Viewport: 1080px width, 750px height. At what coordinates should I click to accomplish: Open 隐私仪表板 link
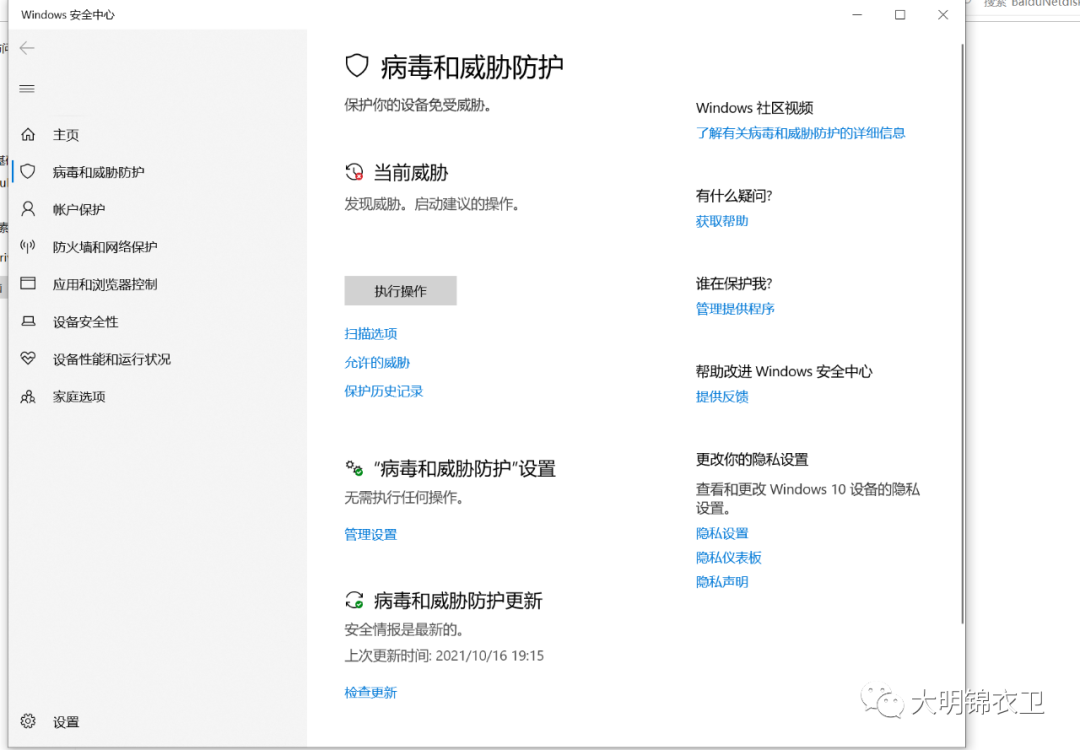(x=729, y=557)
